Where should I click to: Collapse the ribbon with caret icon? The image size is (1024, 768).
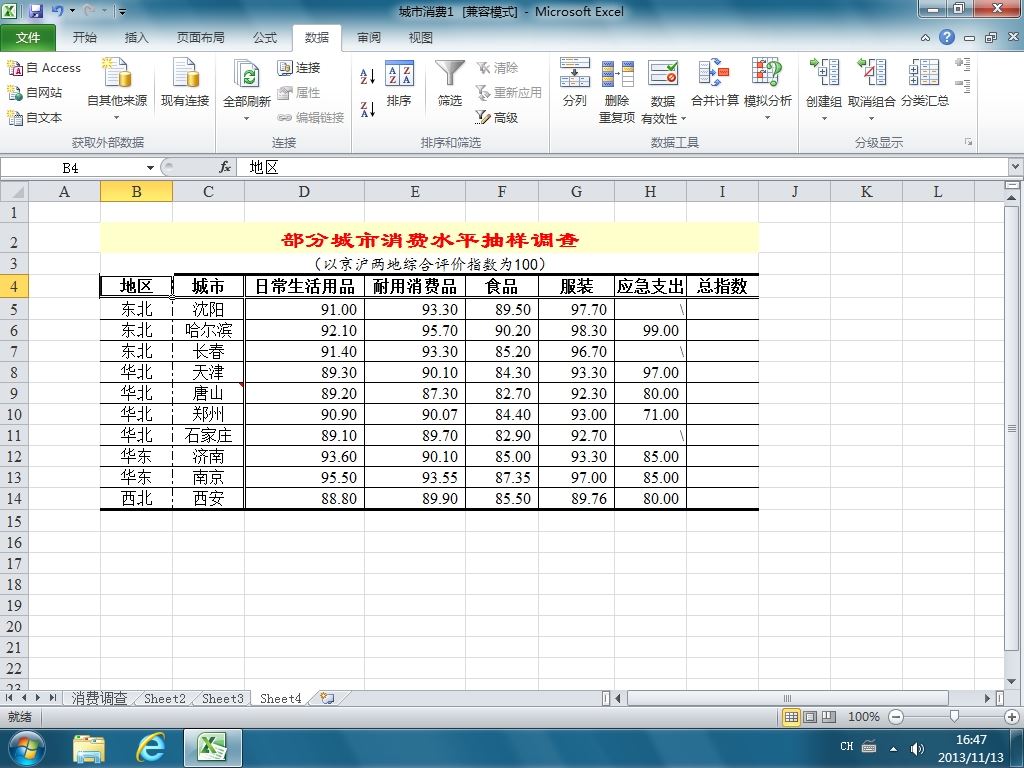[925, 38]
